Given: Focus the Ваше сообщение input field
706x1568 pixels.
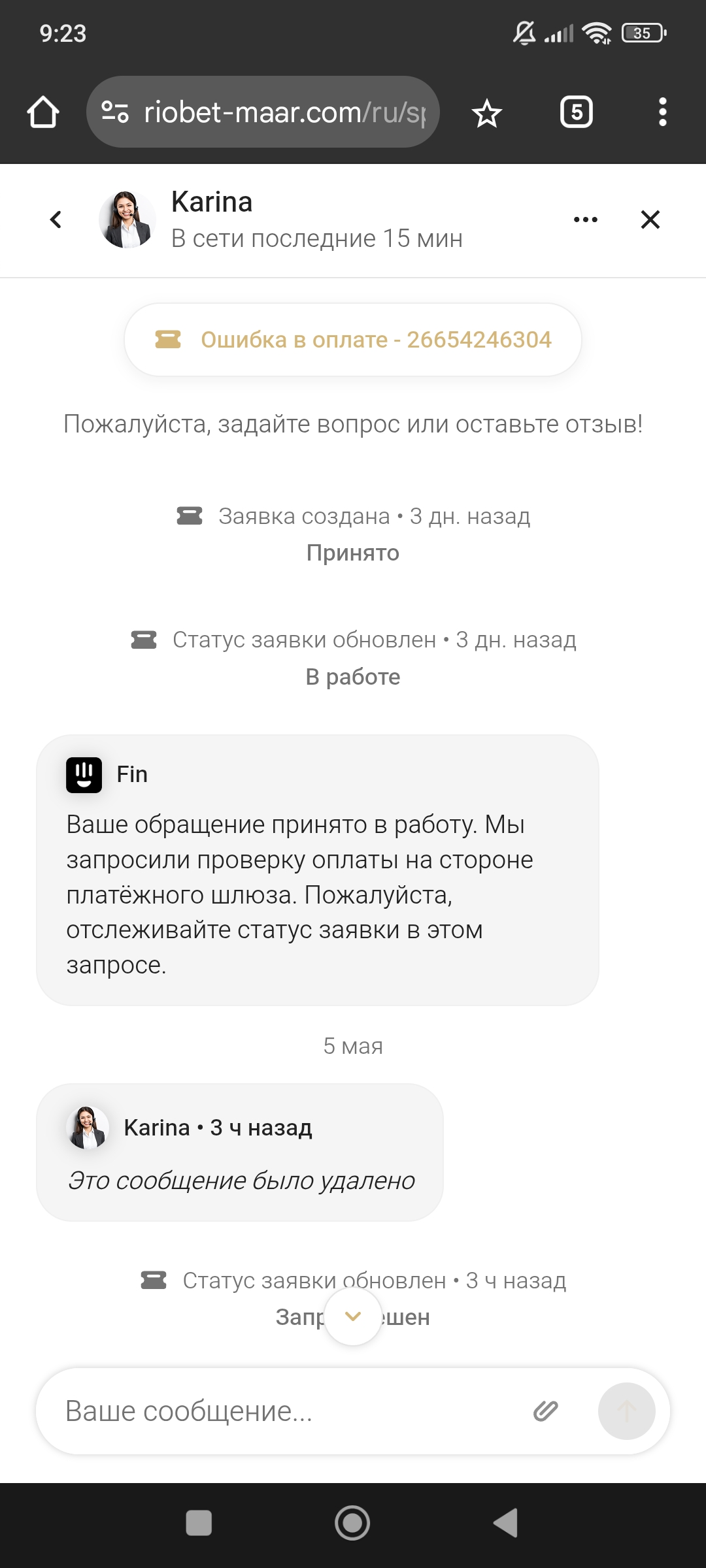Looking at the screenshot, I should tap(288, 1411).
